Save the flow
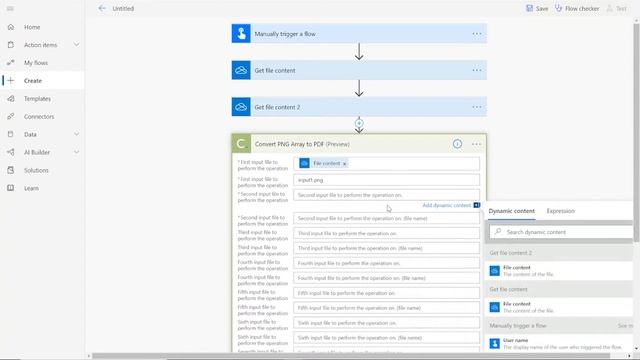Screen dimensions: 640x360 tap(537, 8)
